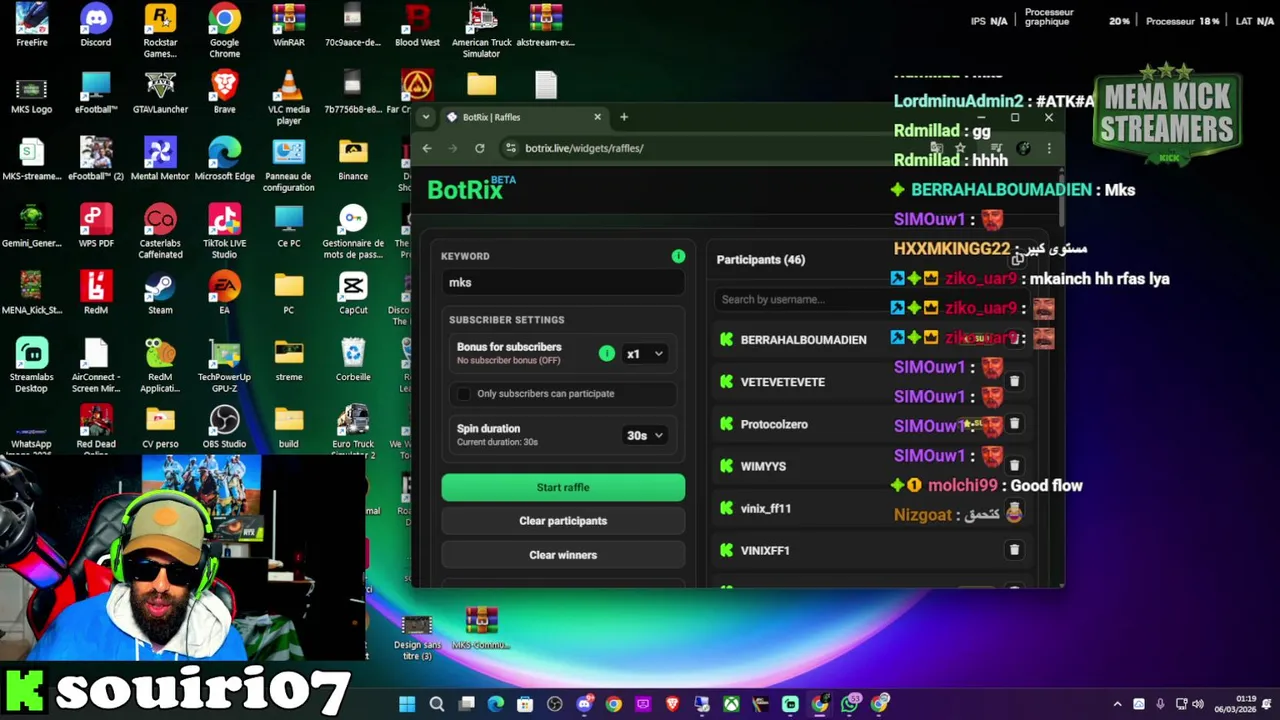Open WhatsApp from the taskbar
The width and height of the screenshot is (1280, 720).
[x=850, y=704]
